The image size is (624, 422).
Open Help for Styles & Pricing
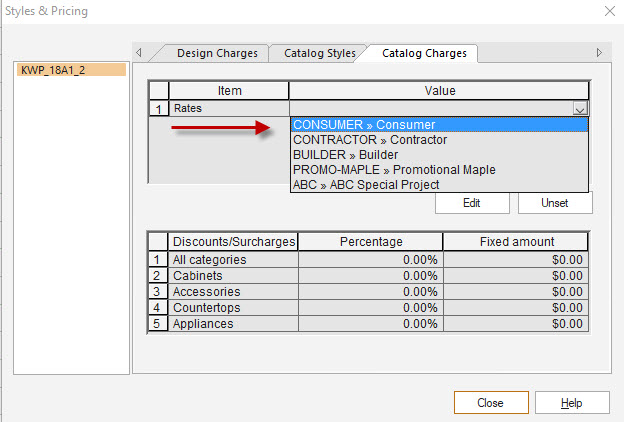pos(571,403)
